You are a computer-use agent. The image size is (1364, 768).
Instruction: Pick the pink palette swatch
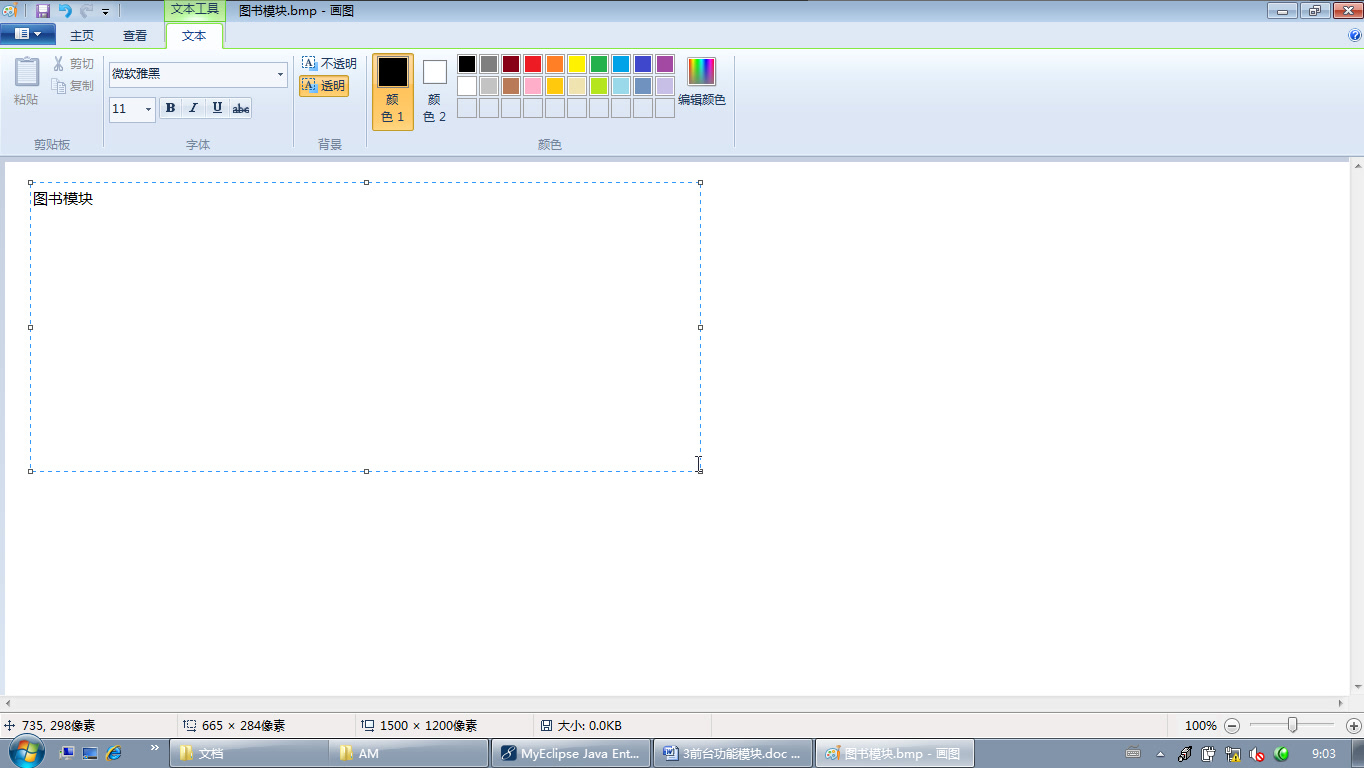[x=533, y=86]
